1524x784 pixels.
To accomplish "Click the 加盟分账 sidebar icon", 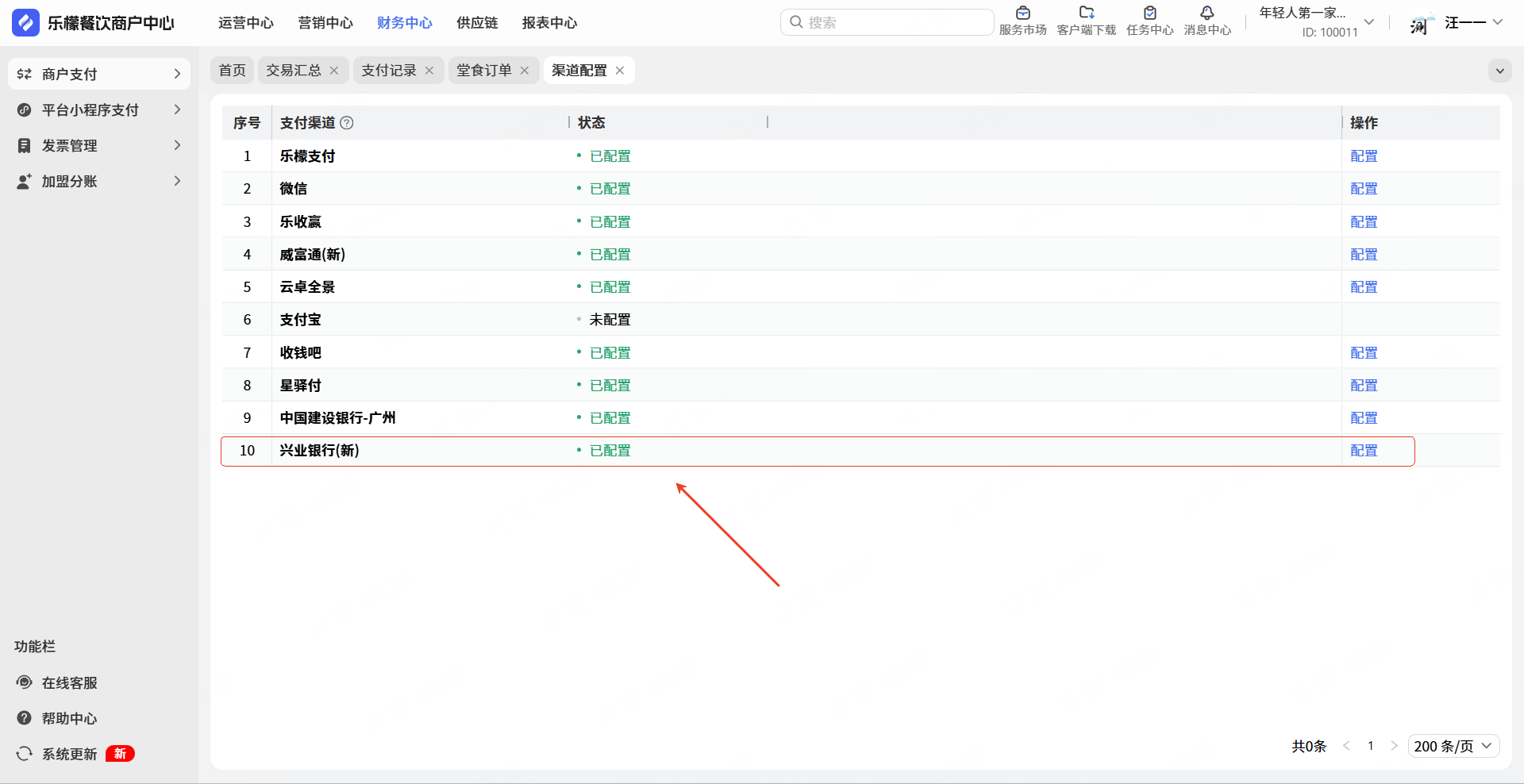I will 25,181.
